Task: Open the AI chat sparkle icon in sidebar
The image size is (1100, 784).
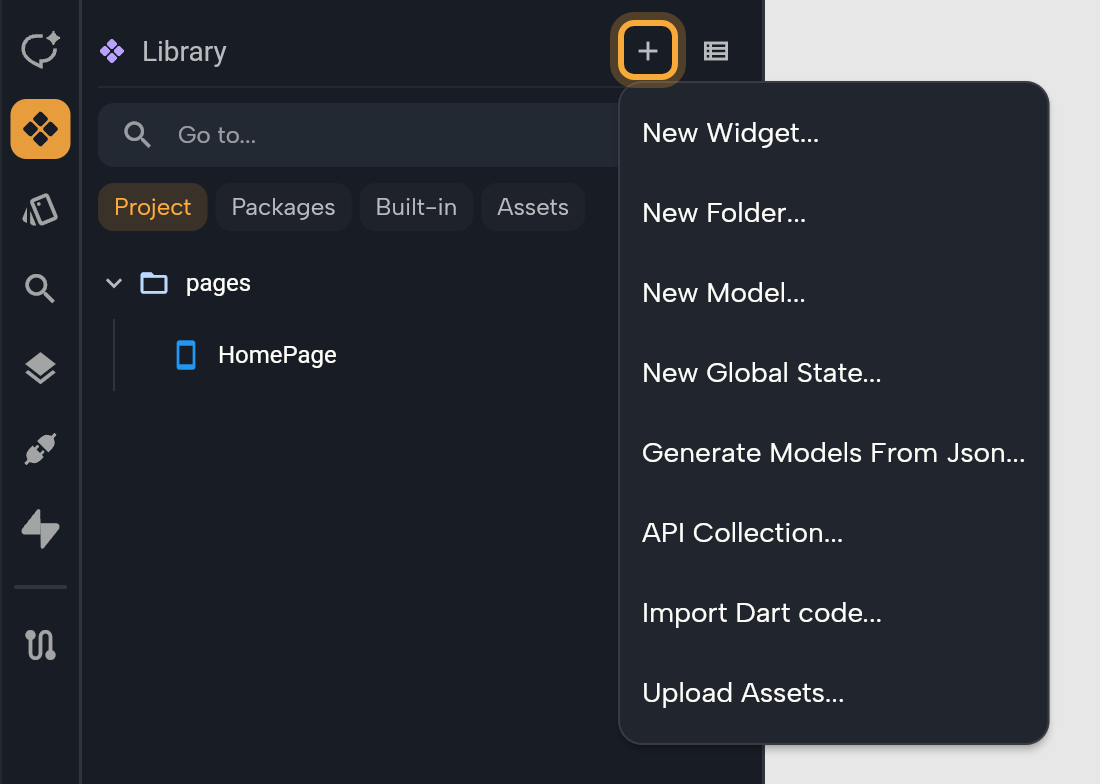Action: [40, 50]
